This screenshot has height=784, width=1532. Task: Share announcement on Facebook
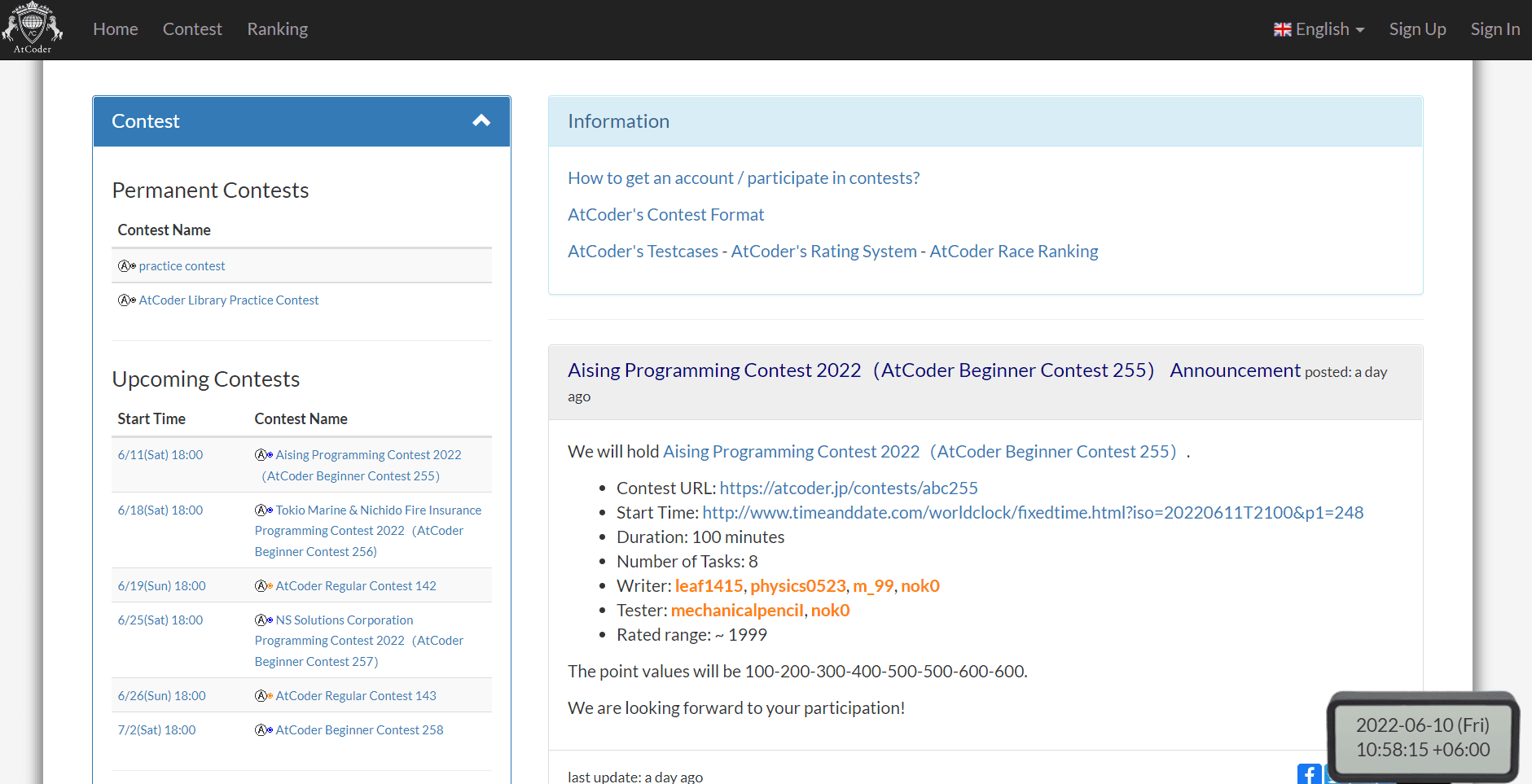coord(1309,774)
